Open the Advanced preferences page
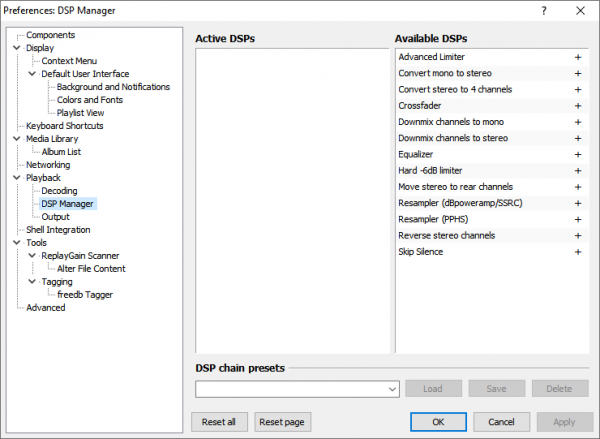The width and height of the screenshot is (600, 439). (45, 308)
